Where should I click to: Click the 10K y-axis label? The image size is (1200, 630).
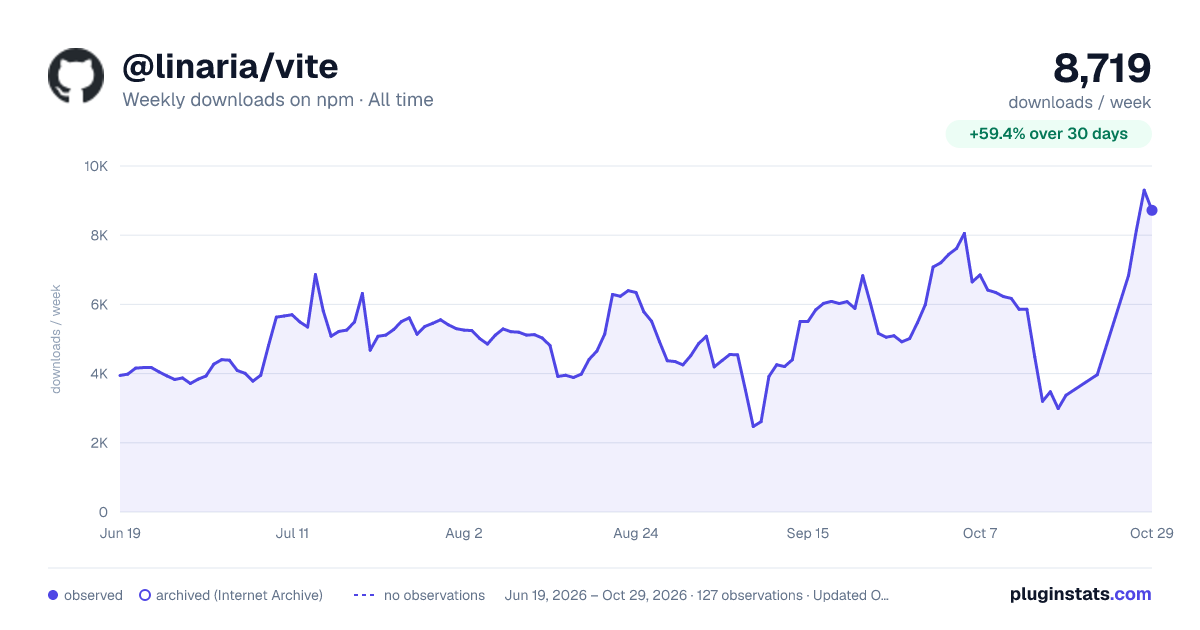[x=96, y=166]
